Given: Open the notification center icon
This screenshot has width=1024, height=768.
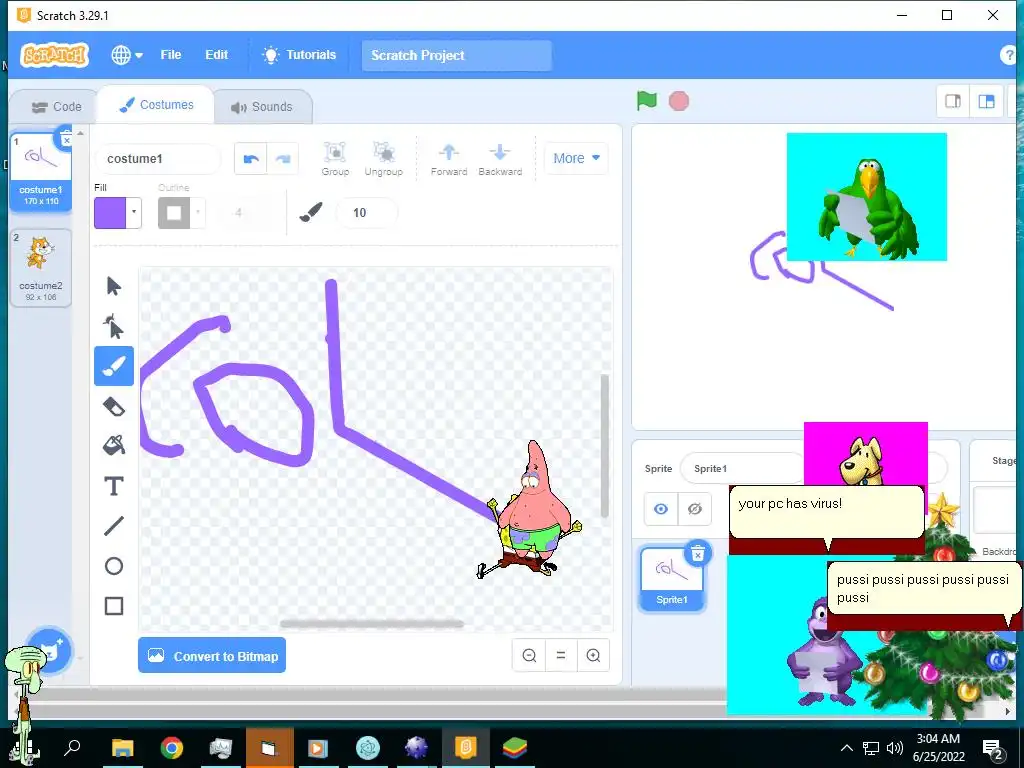Looking at the screenshot, I should [x=992, y=748].
